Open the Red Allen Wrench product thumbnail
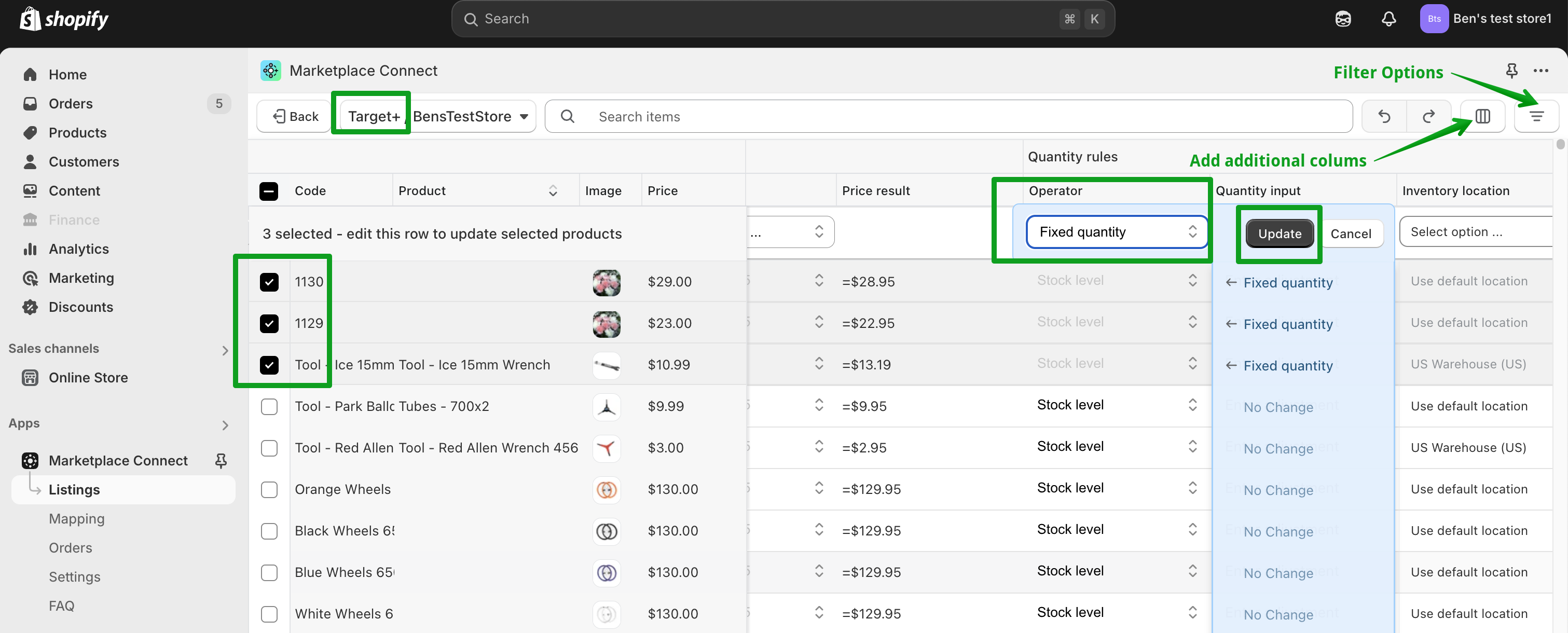Viewport: 1568px width, 633px height. [x=606, y=448]
